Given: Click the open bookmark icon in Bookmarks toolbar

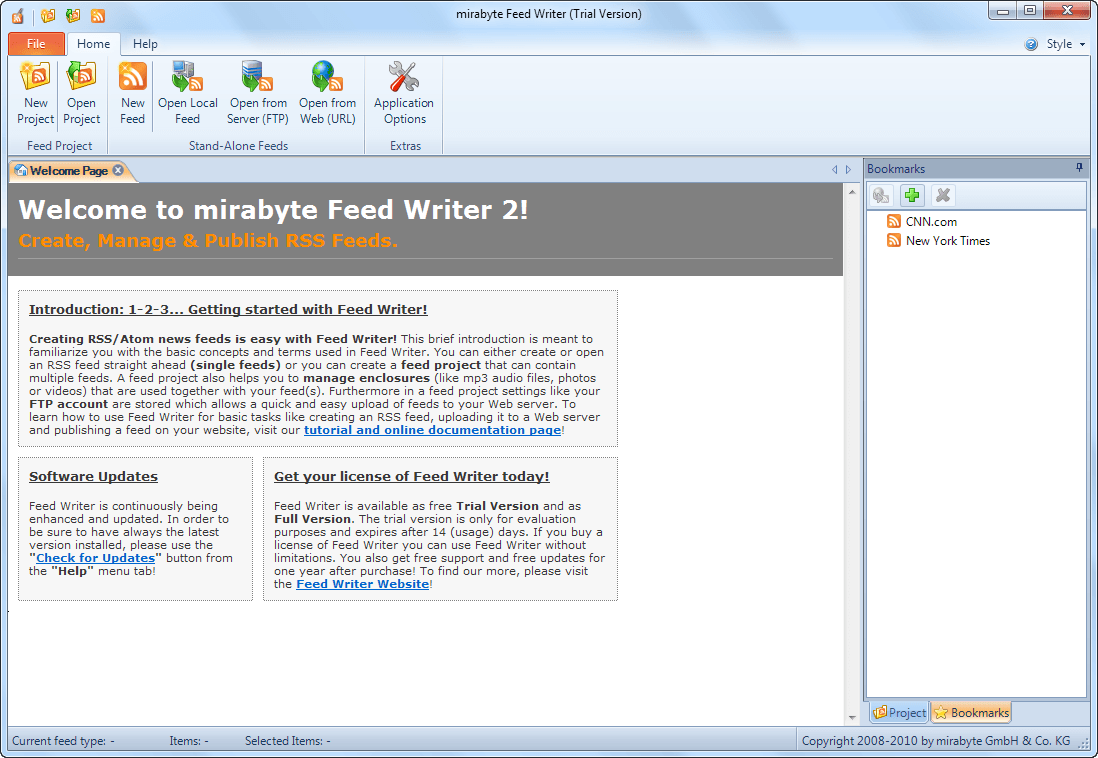Looking at the screenshot, I should tap(882, 195).
